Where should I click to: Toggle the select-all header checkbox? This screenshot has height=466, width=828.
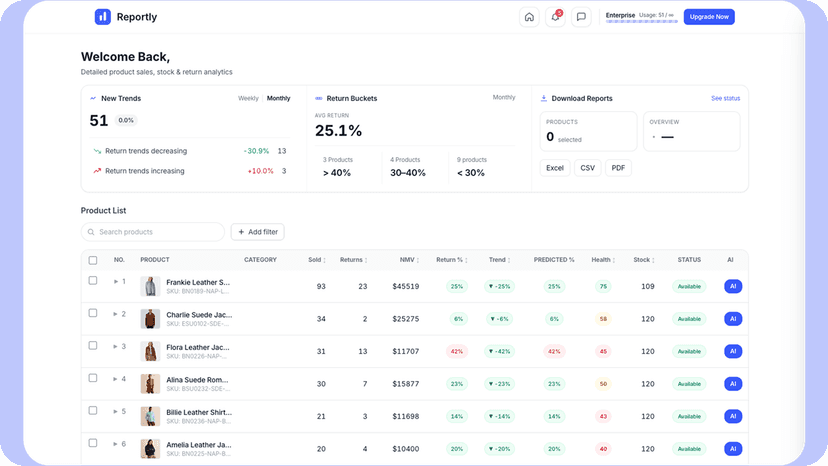93,260
